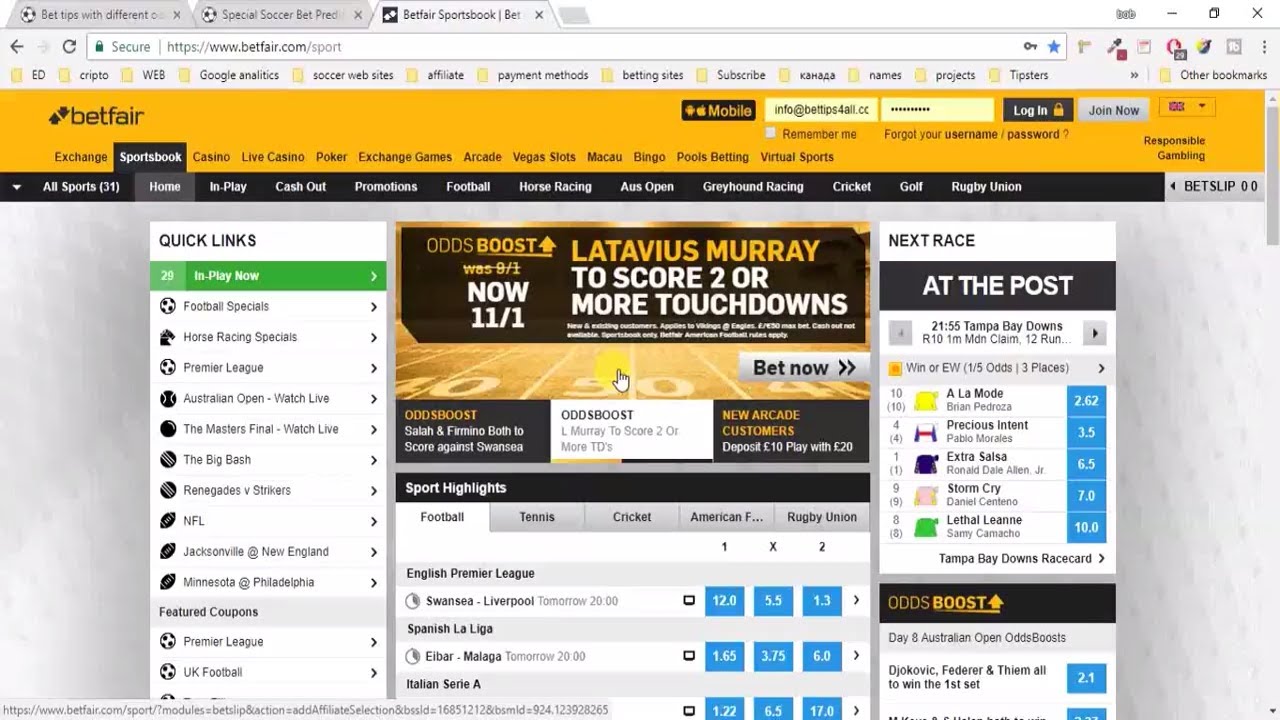Screen dimensions: 1280x720
Task: Click the key icon in address bar
Action: [x=1030, y=46]
